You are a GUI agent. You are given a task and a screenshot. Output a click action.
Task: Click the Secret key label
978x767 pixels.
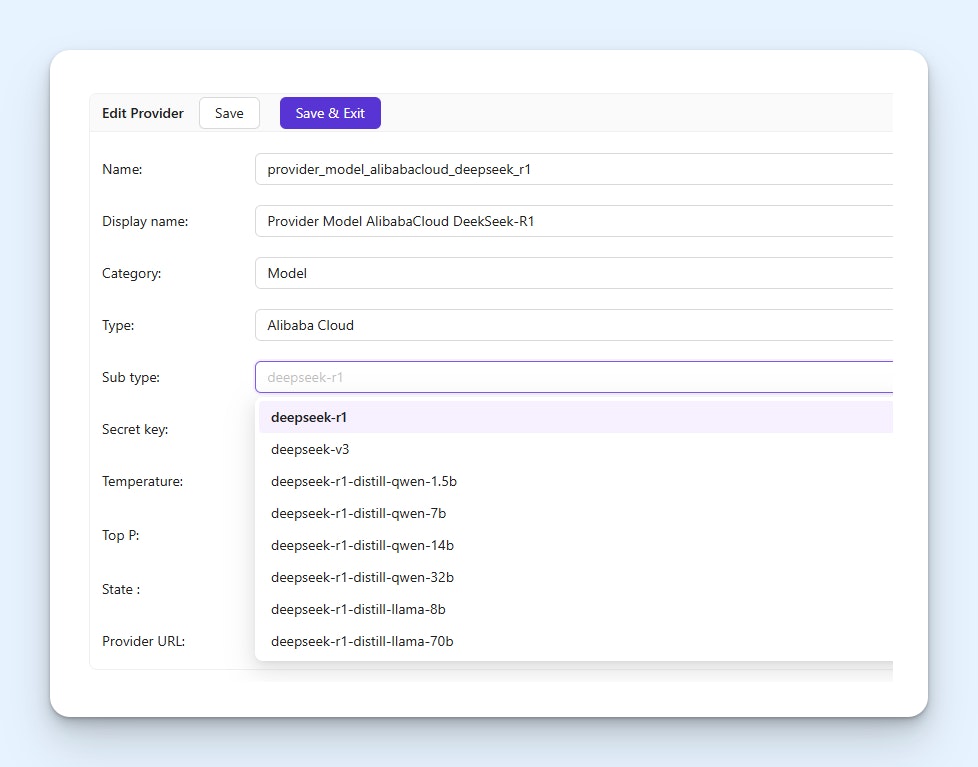tap(135, 429)
